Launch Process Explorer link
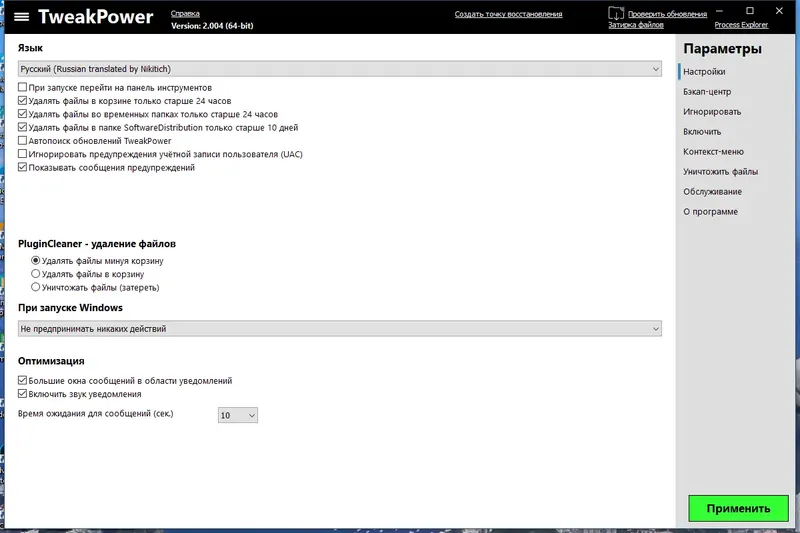The width and height of the screenshot is (800, 533). pyautogui.click(x=741, y=24)
